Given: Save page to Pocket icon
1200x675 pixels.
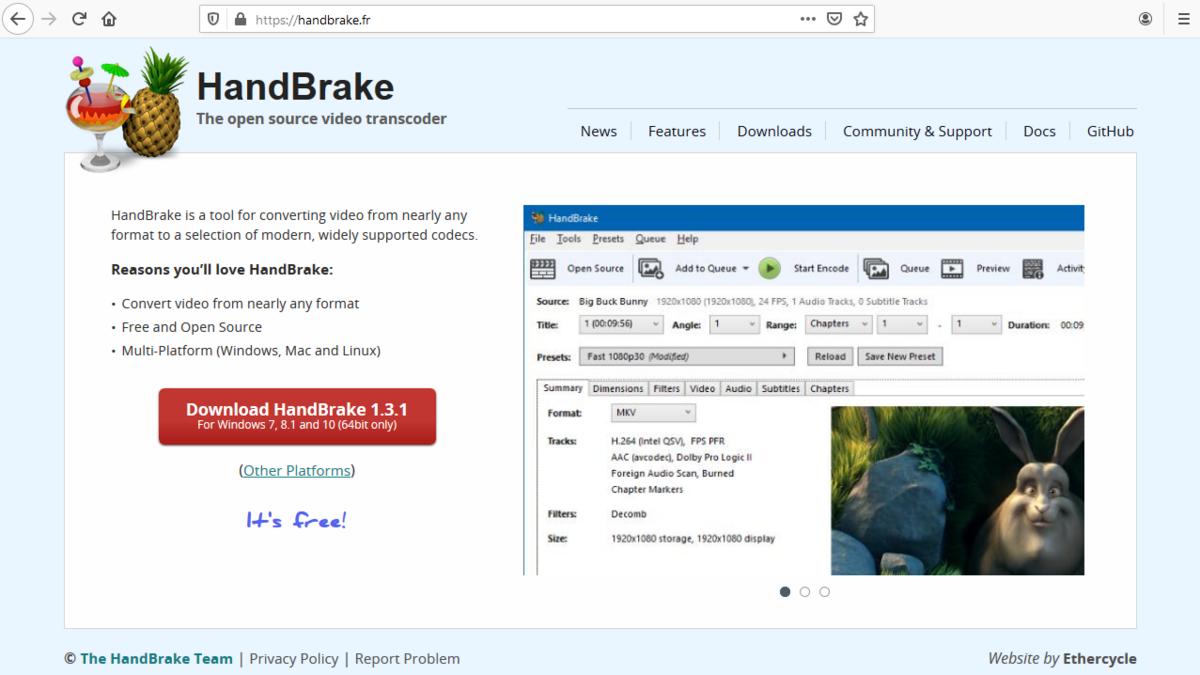Looking at the screenshot, I should [835, 19].
